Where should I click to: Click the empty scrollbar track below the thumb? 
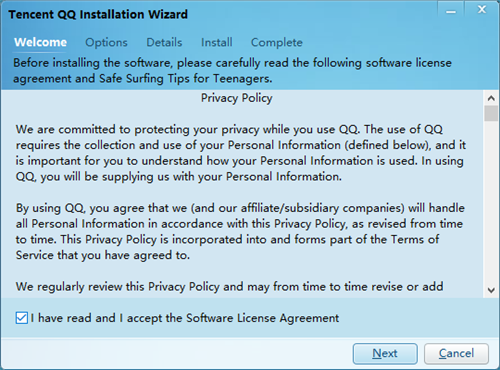pos(491,202)
